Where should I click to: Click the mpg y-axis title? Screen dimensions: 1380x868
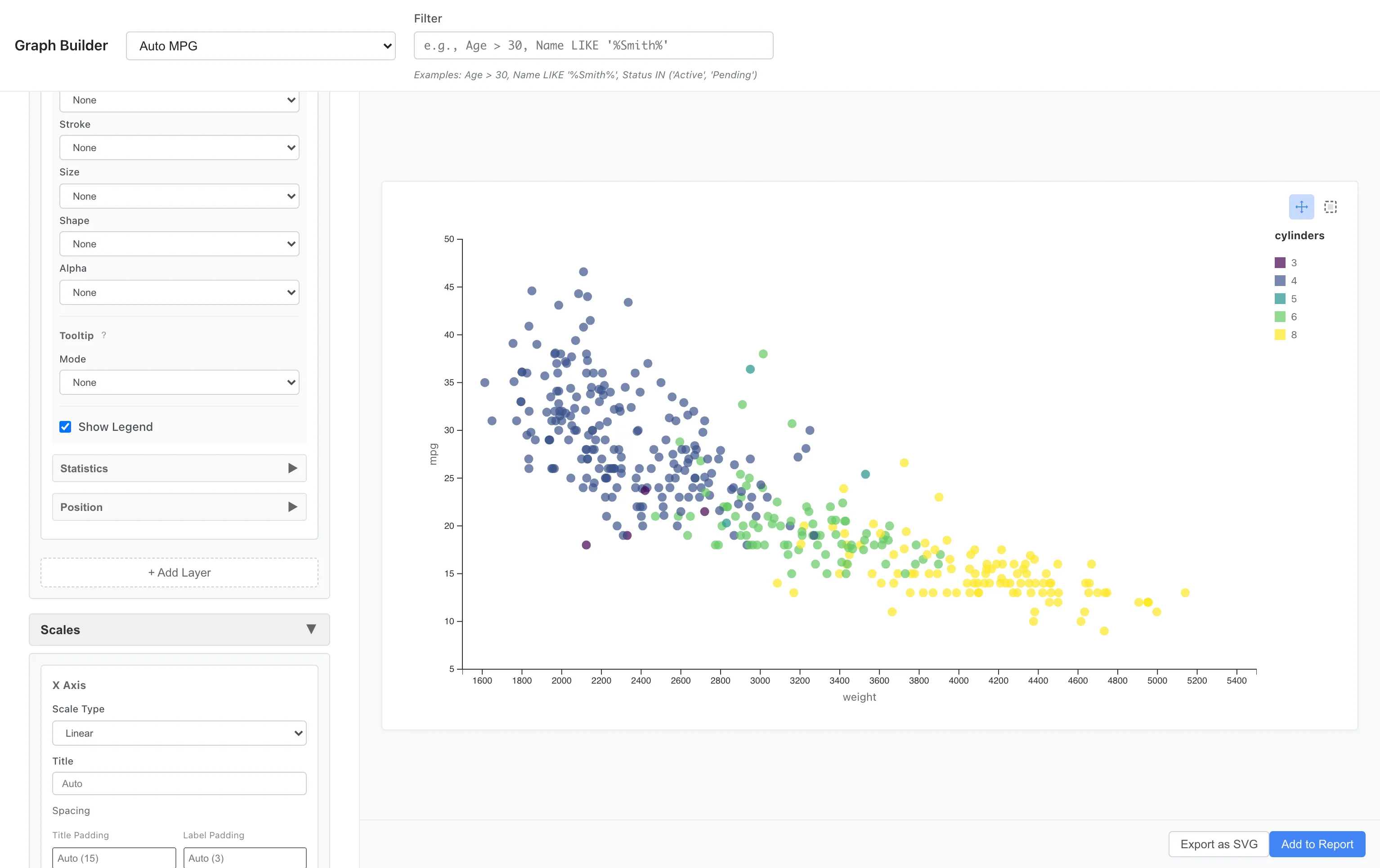tap(433, 454)
